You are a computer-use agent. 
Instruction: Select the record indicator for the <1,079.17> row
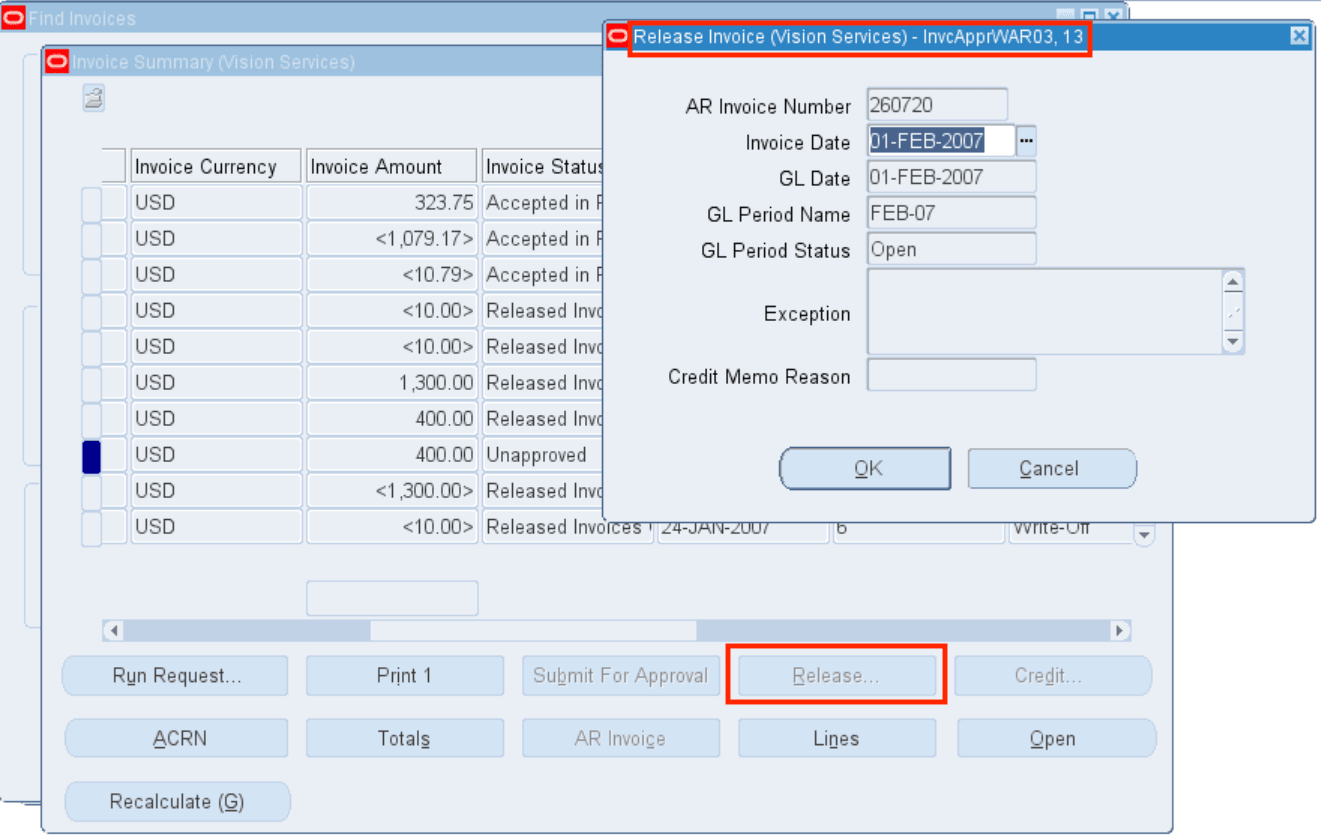(x=91, y=239)
